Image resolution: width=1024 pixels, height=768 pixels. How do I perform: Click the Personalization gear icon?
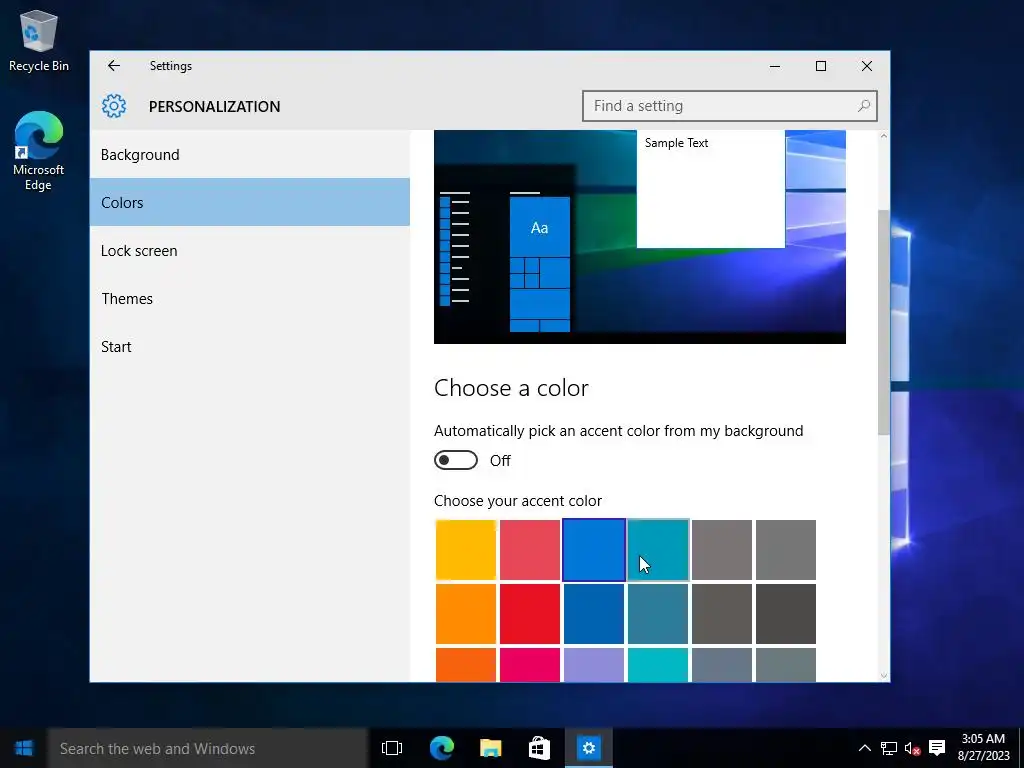114,106
